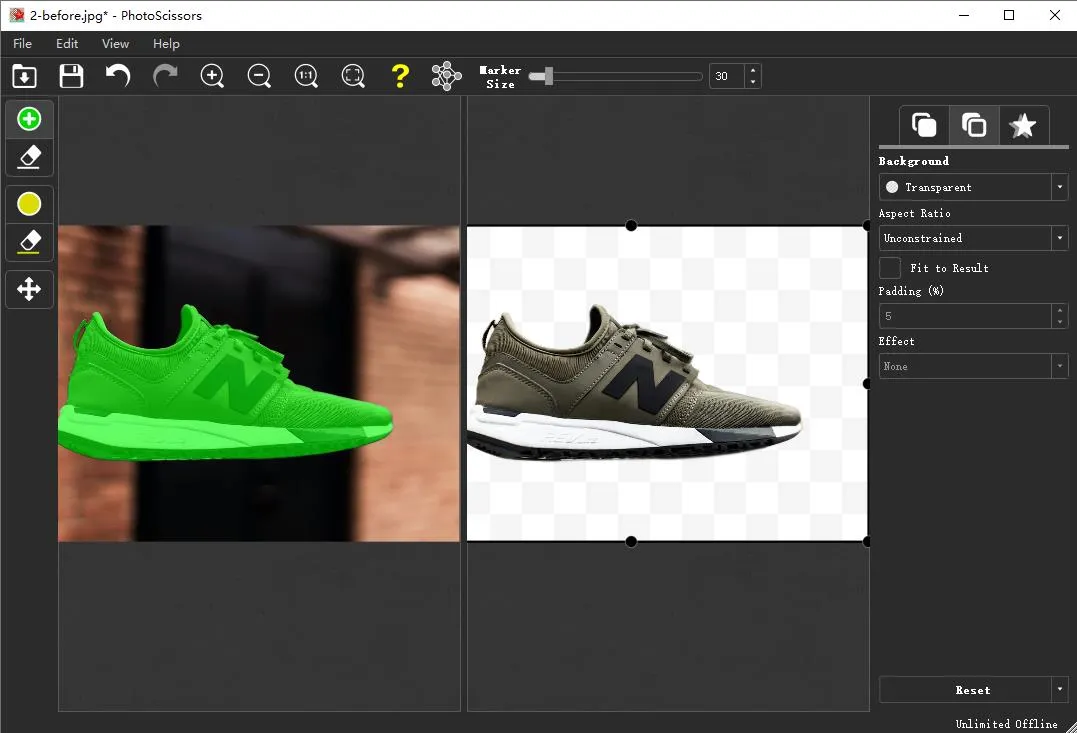Open the File menu
This screenshot has width=1077, height=733.
pos(22,44)
